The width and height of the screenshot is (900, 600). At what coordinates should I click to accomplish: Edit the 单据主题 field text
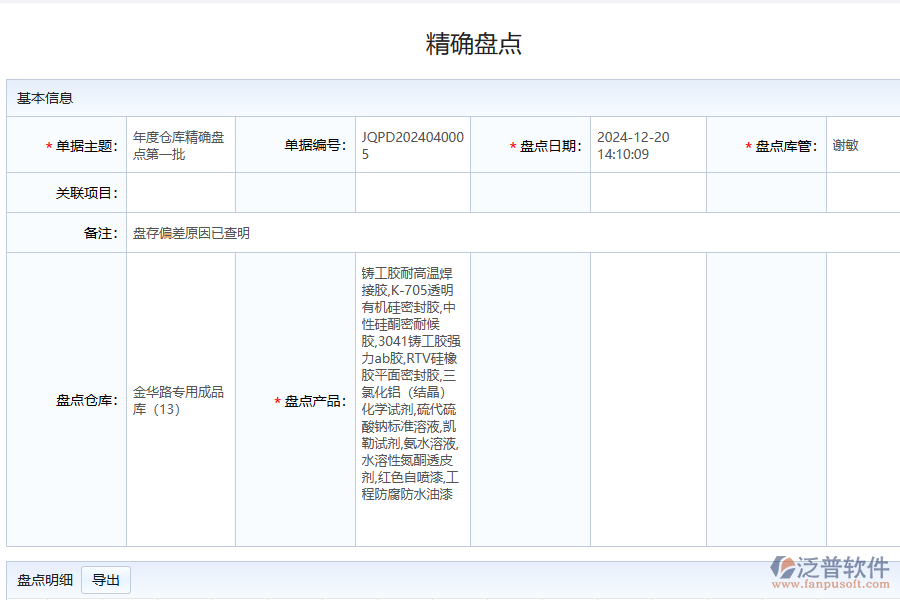(180, 143)
